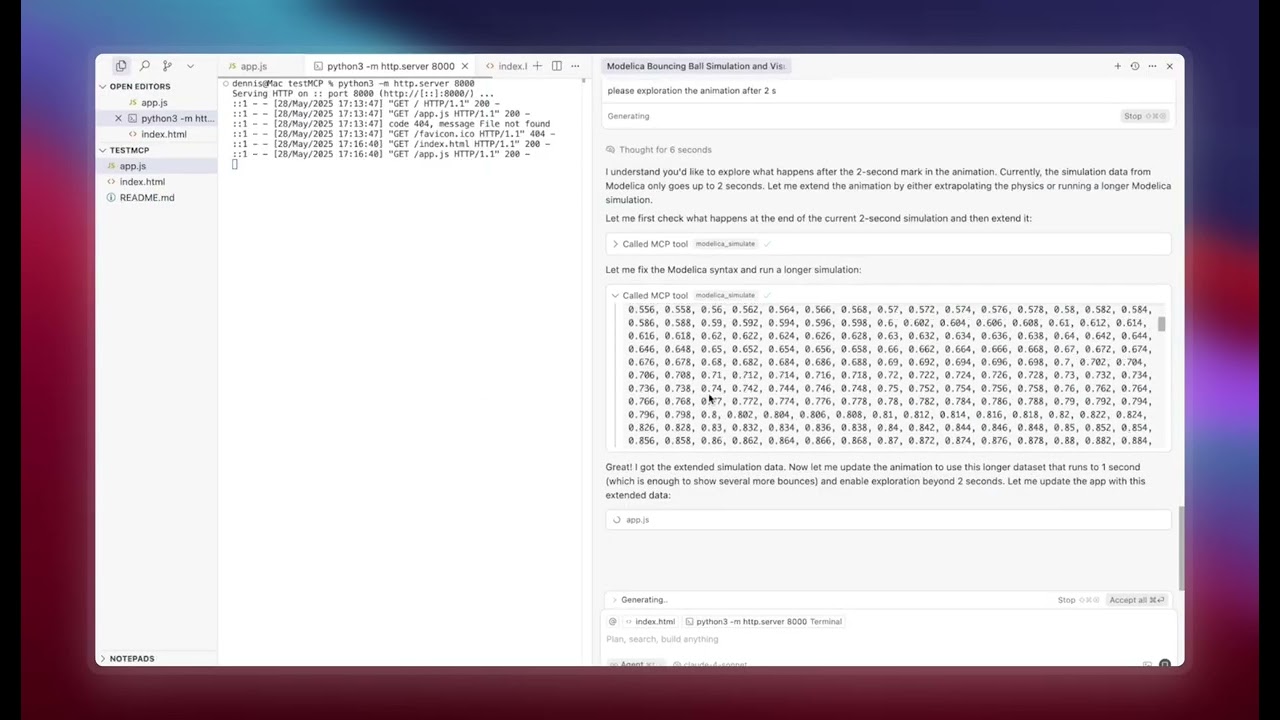Open editor group more actions ellipsis
Screen dimensions: 1280x720
click(575, 66)
